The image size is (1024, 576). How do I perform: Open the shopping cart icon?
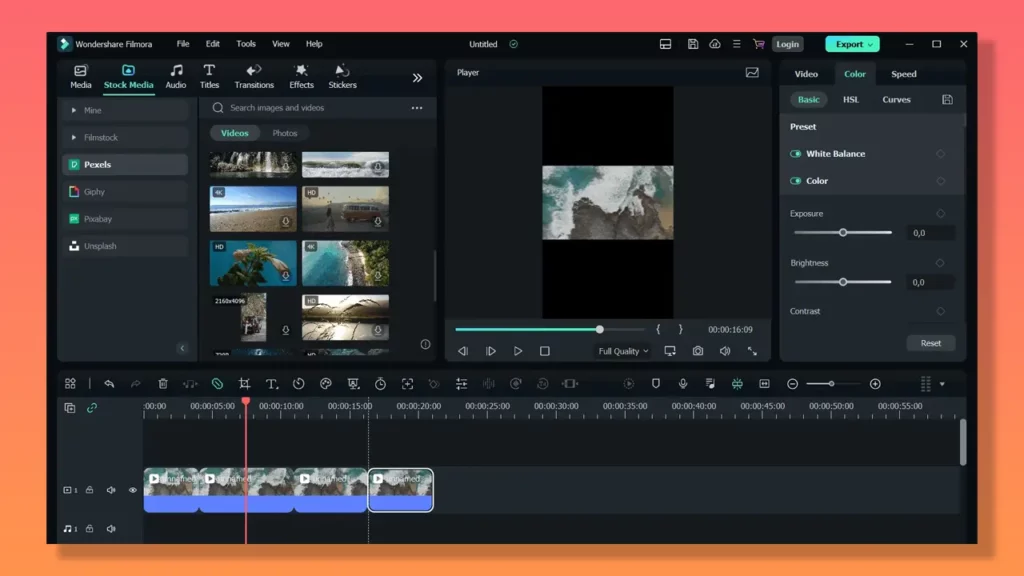tap(758, 44)
